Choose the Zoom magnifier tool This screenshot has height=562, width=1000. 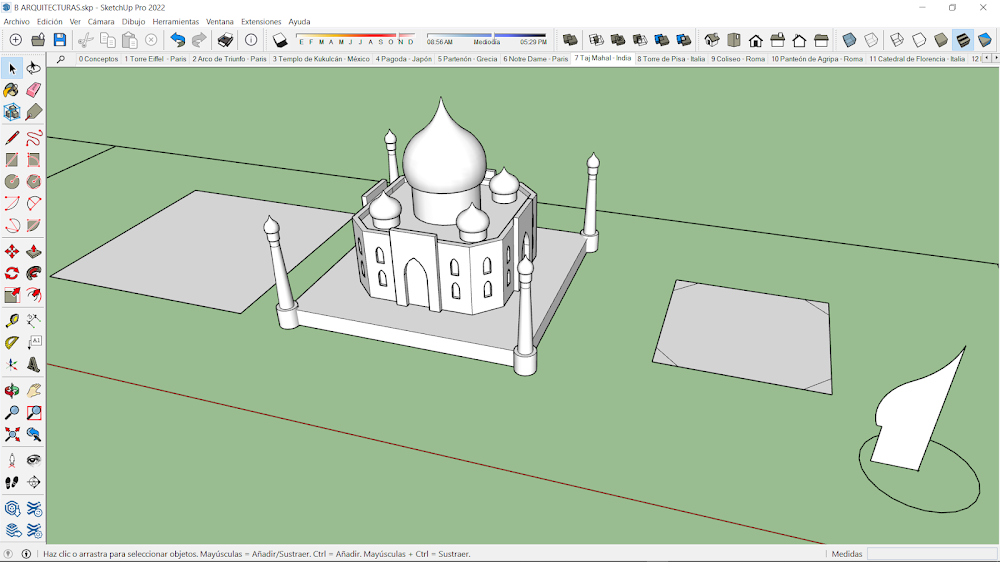[12, 413]
